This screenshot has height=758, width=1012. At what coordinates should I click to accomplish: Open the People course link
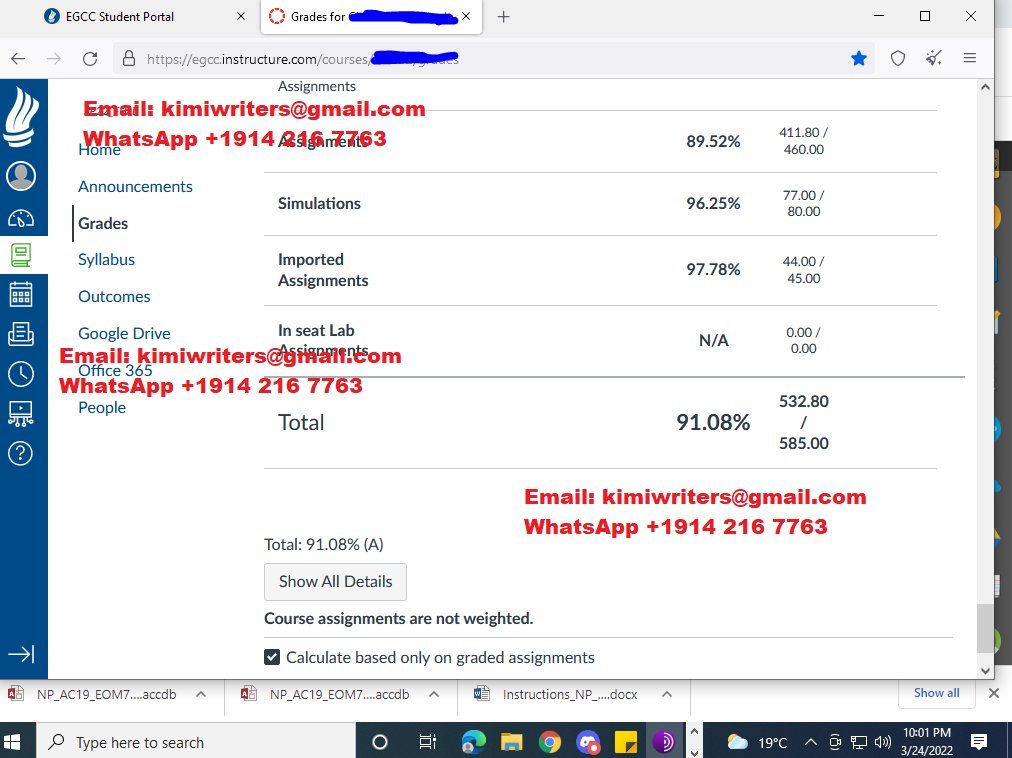(x=102, y=407)
